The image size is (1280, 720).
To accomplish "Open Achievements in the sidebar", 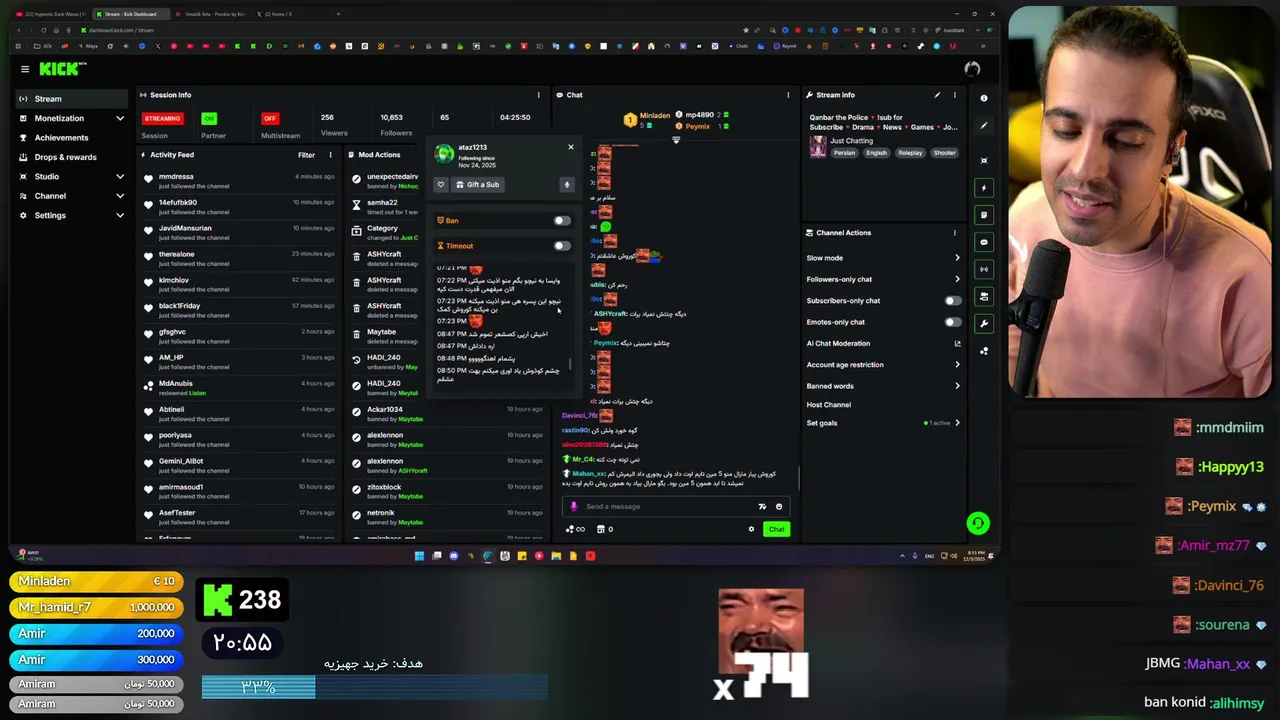I will click(61, 137).
